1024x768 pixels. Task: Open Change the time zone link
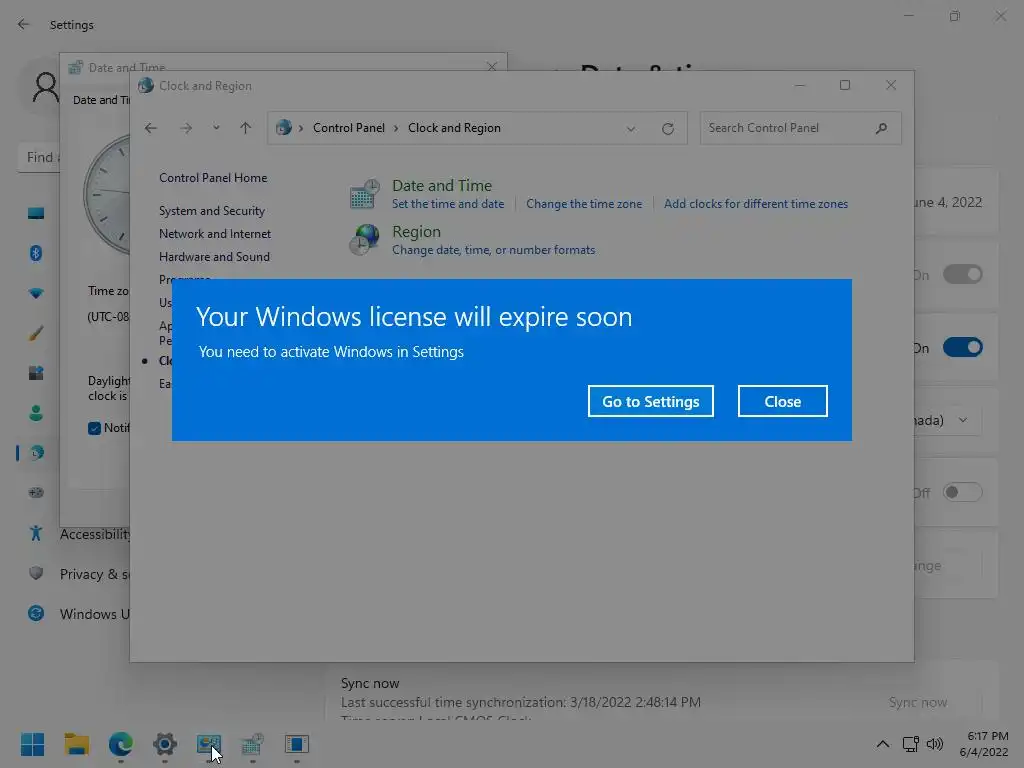click(x=584, y=204)
